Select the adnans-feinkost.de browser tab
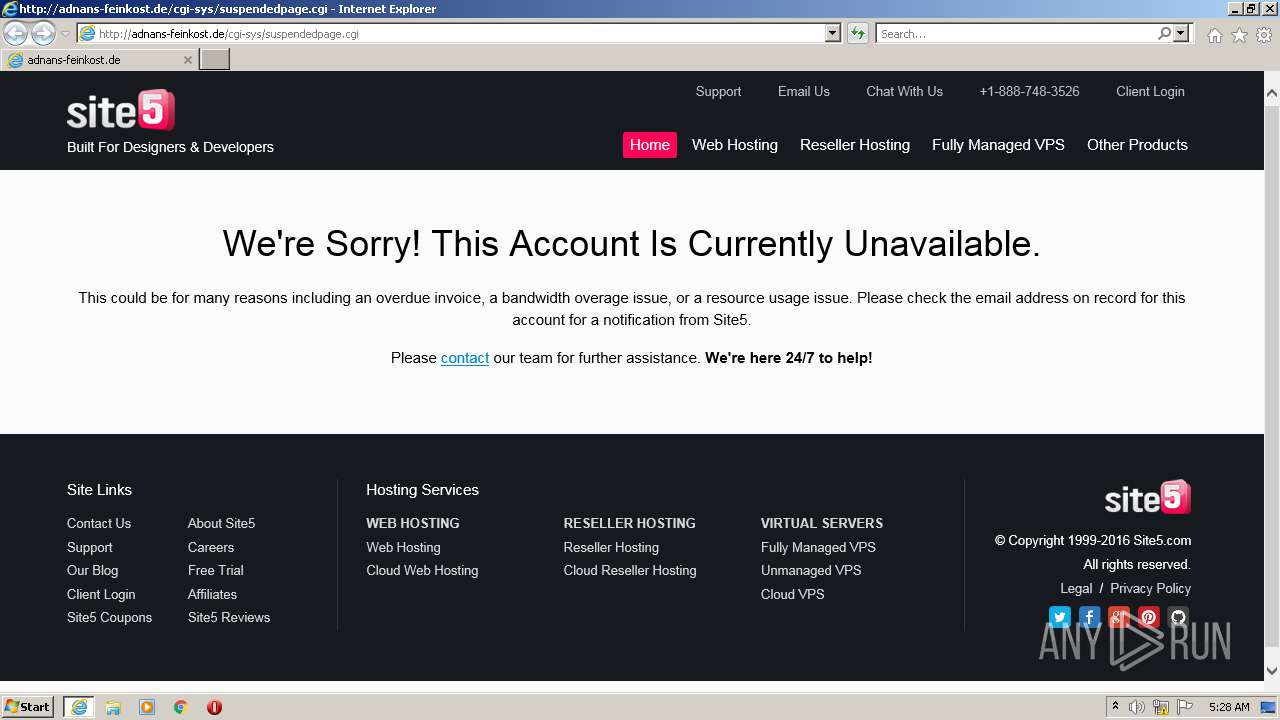Screen dimensions: 1280x720 coord(100,60)
